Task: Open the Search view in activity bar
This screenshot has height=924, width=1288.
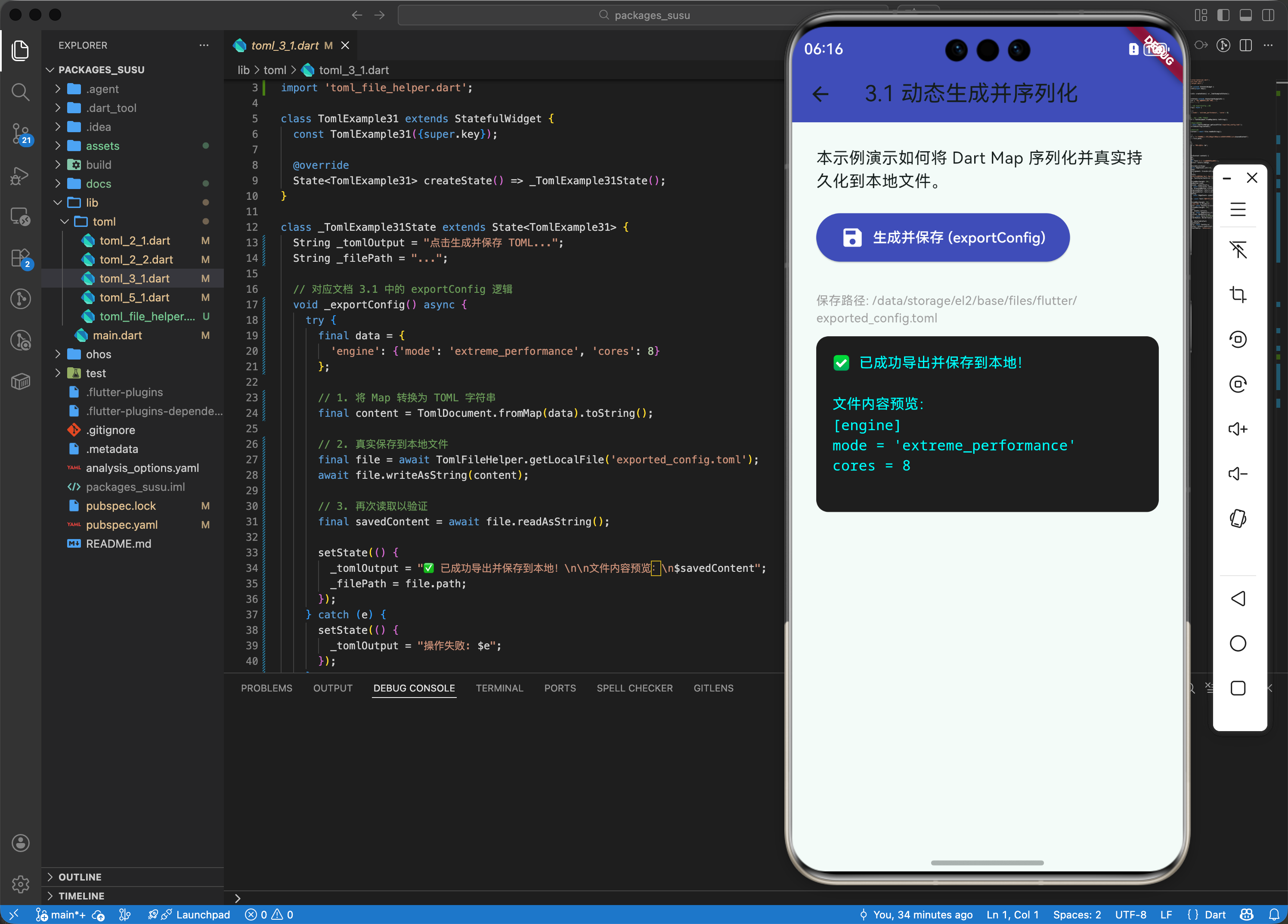Action: point(20,91)
